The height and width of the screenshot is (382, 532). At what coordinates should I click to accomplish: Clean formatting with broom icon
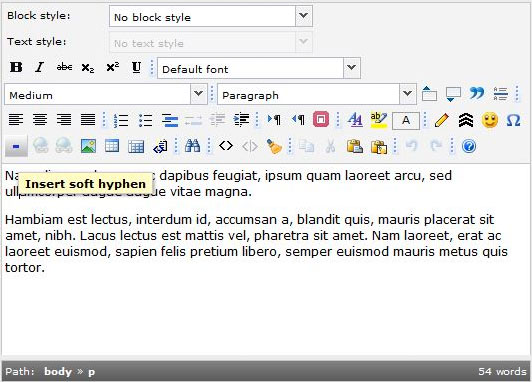[274, 146]
